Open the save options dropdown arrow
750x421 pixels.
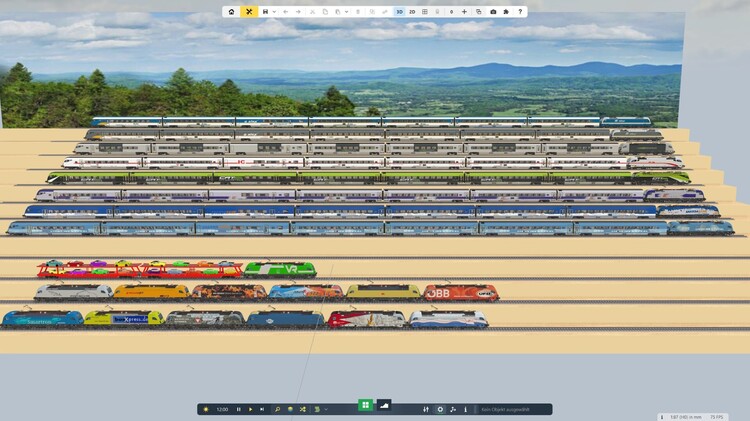point(274,11)
